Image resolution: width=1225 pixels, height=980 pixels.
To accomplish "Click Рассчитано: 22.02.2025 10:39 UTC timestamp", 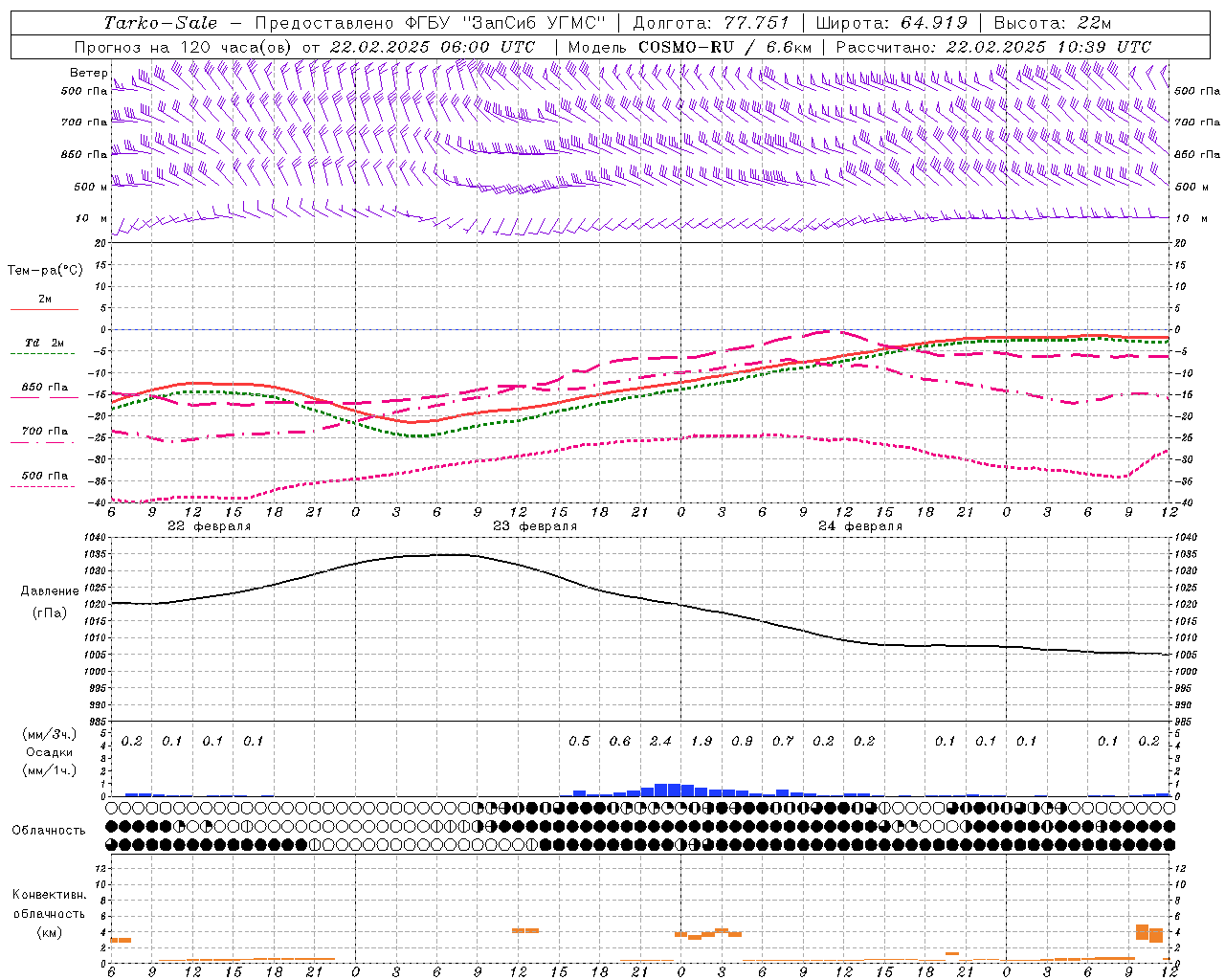I will coord(993,47).
